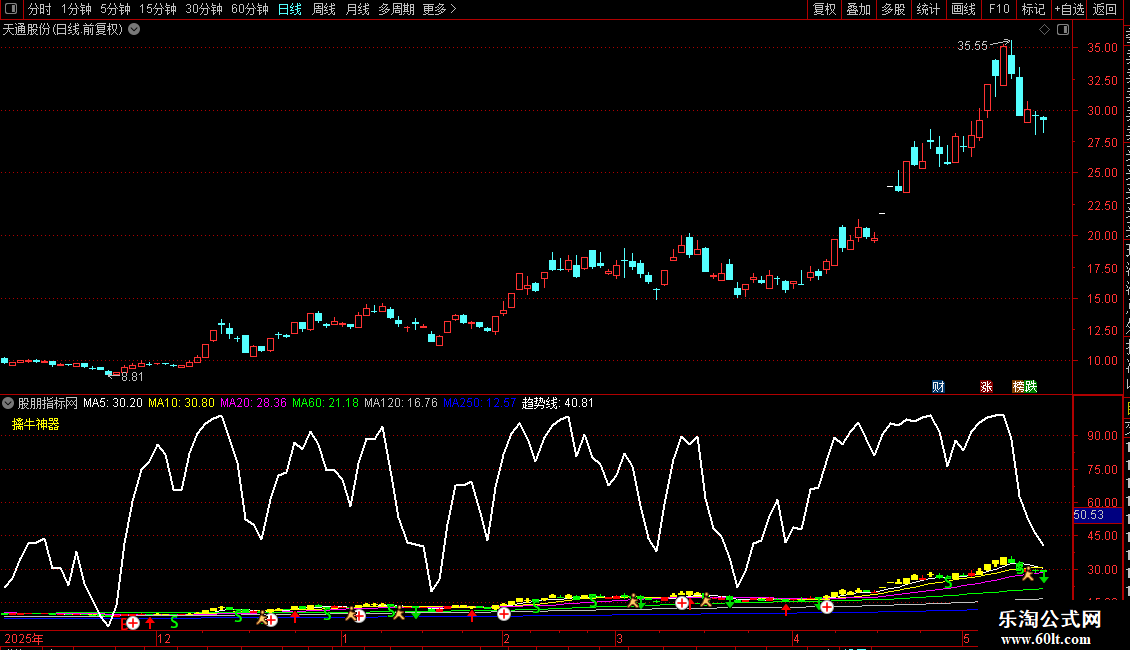
Task: Open the 复权 adjustment options
Action: click(824, 9)
